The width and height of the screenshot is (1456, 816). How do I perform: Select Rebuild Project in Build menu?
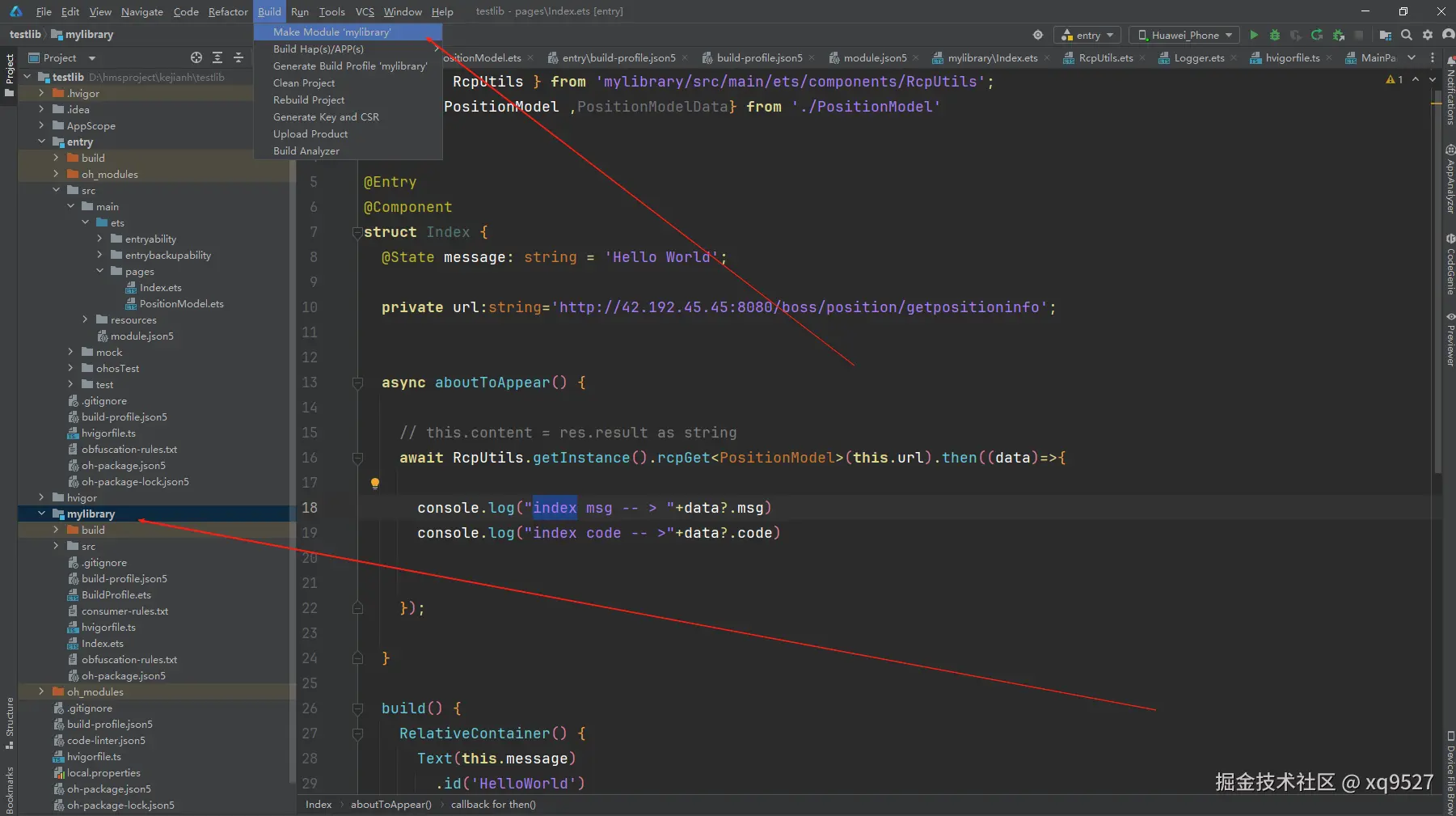click(348, 99)
